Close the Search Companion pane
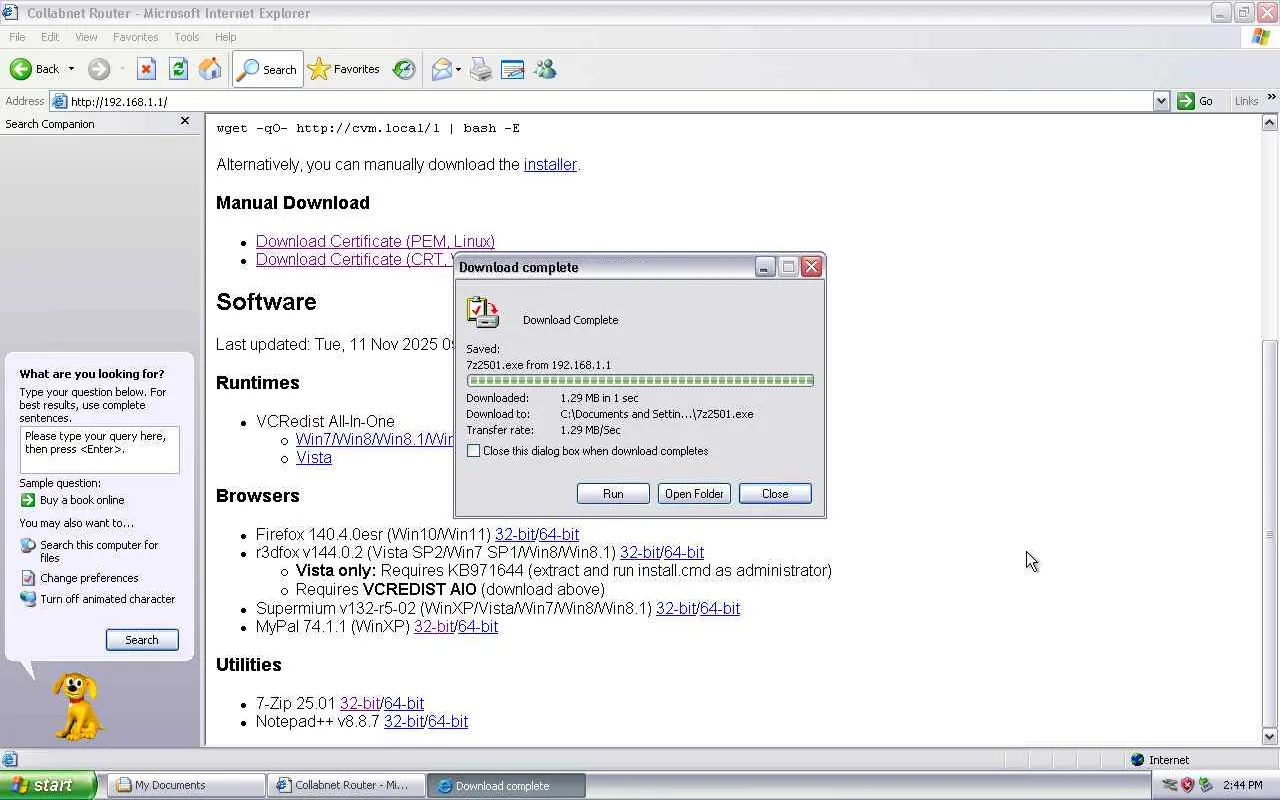 [184, 121]
